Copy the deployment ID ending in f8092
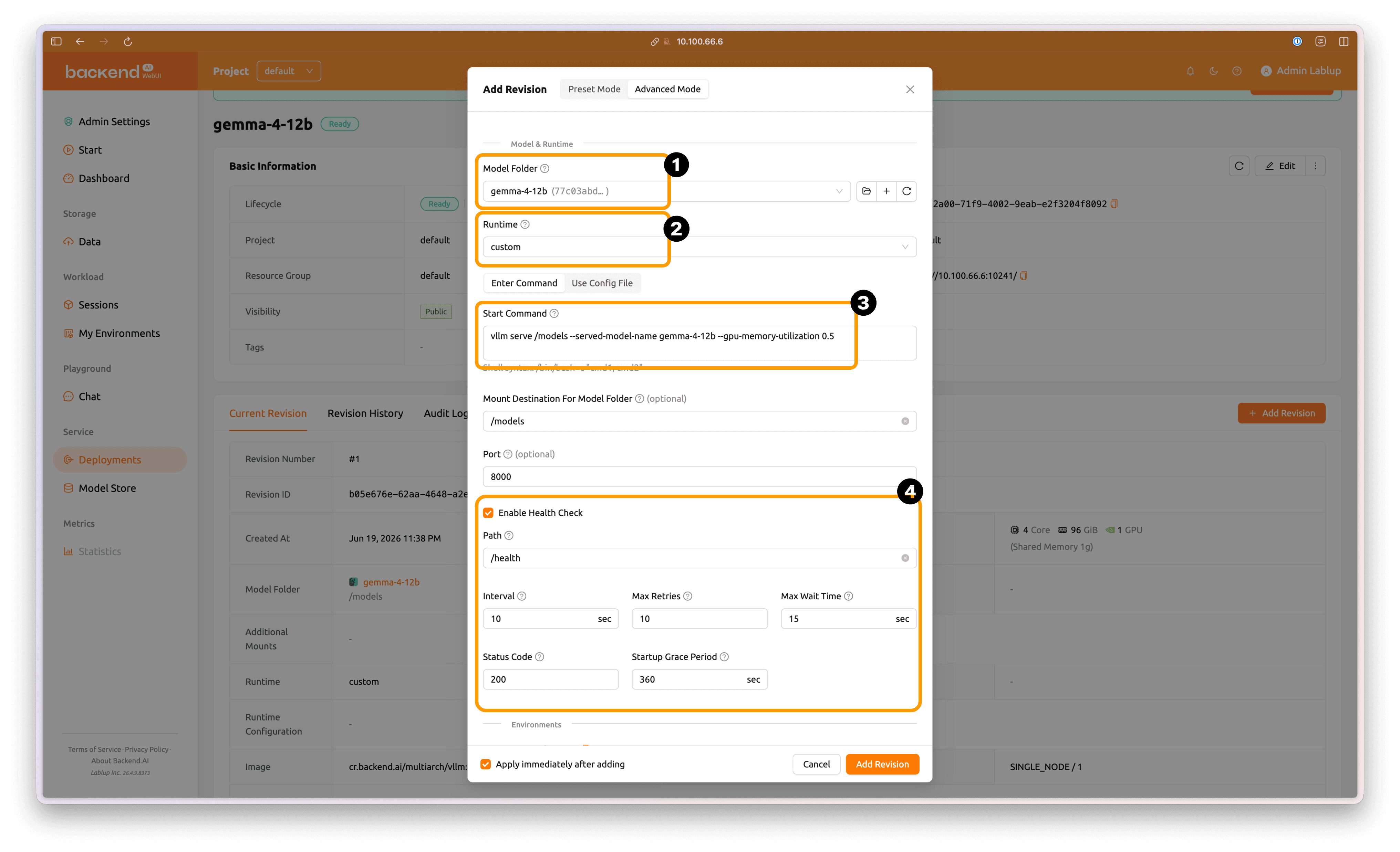 pyautogui.click(x=1114, y=204)
